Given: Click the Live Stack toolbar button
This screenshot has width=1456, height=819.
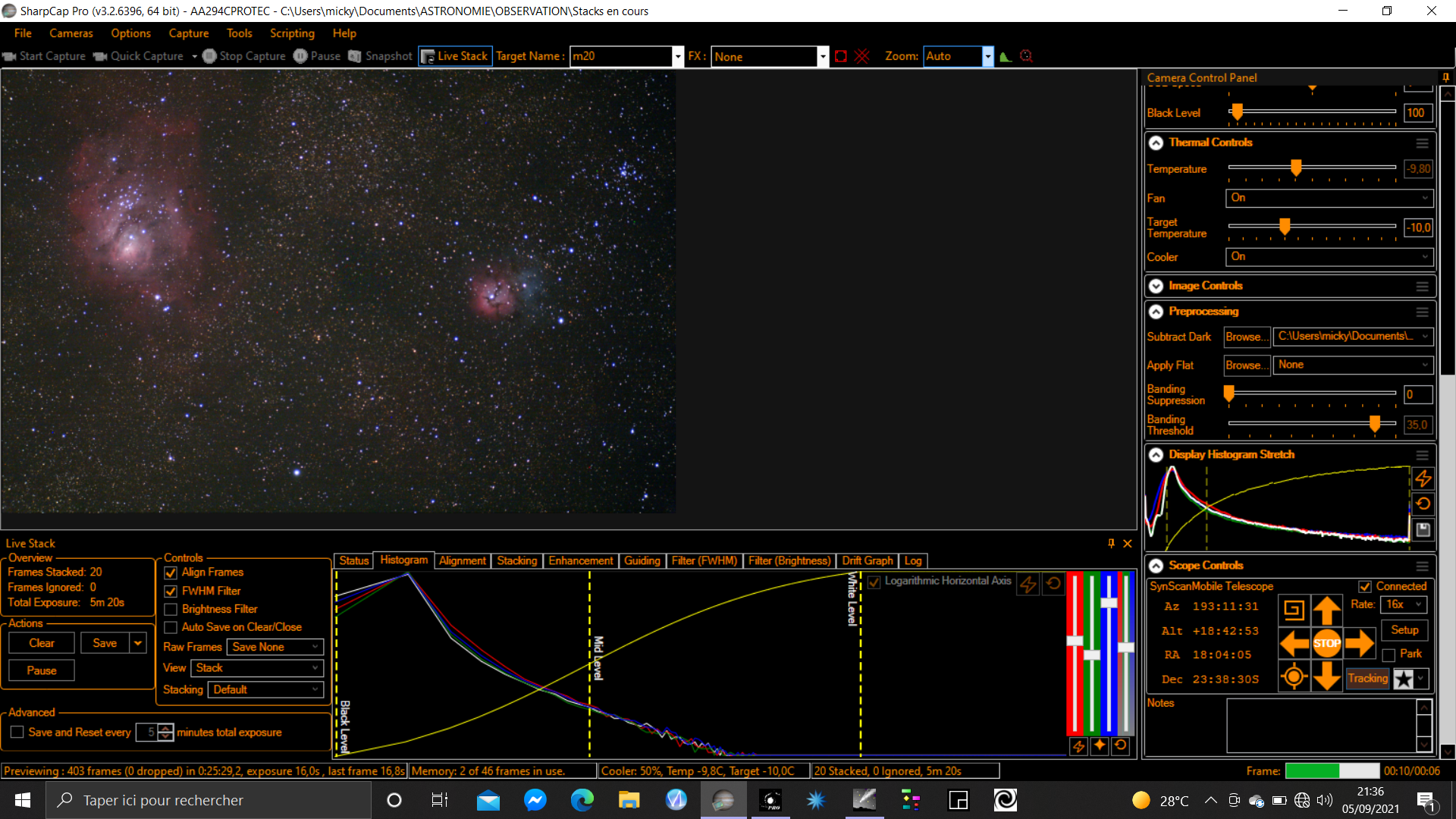Looking at the screenshot, I should [455, 56].
